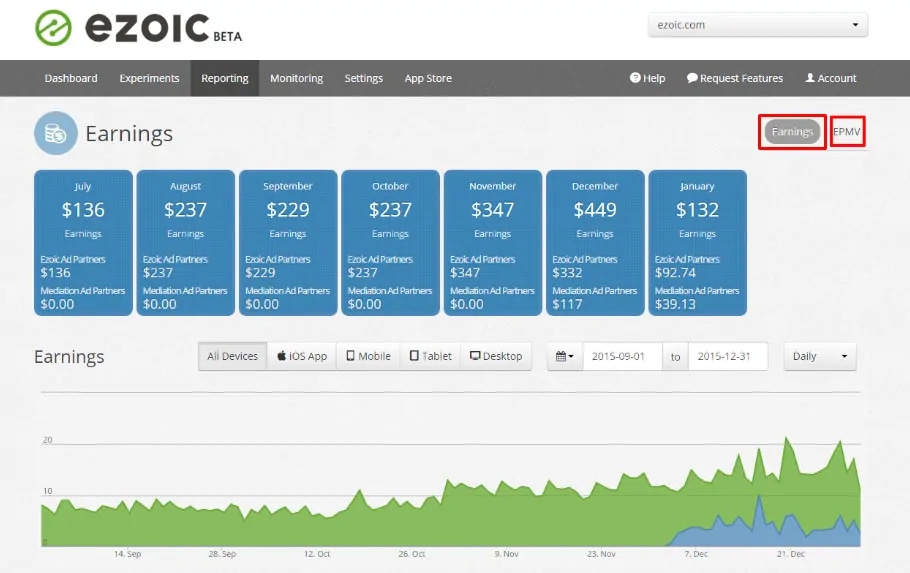The width and height of the screenshot is (910, 573).
Task: Click the $92.74 Ezoic Ad Partners value
Action: (675, 272)
